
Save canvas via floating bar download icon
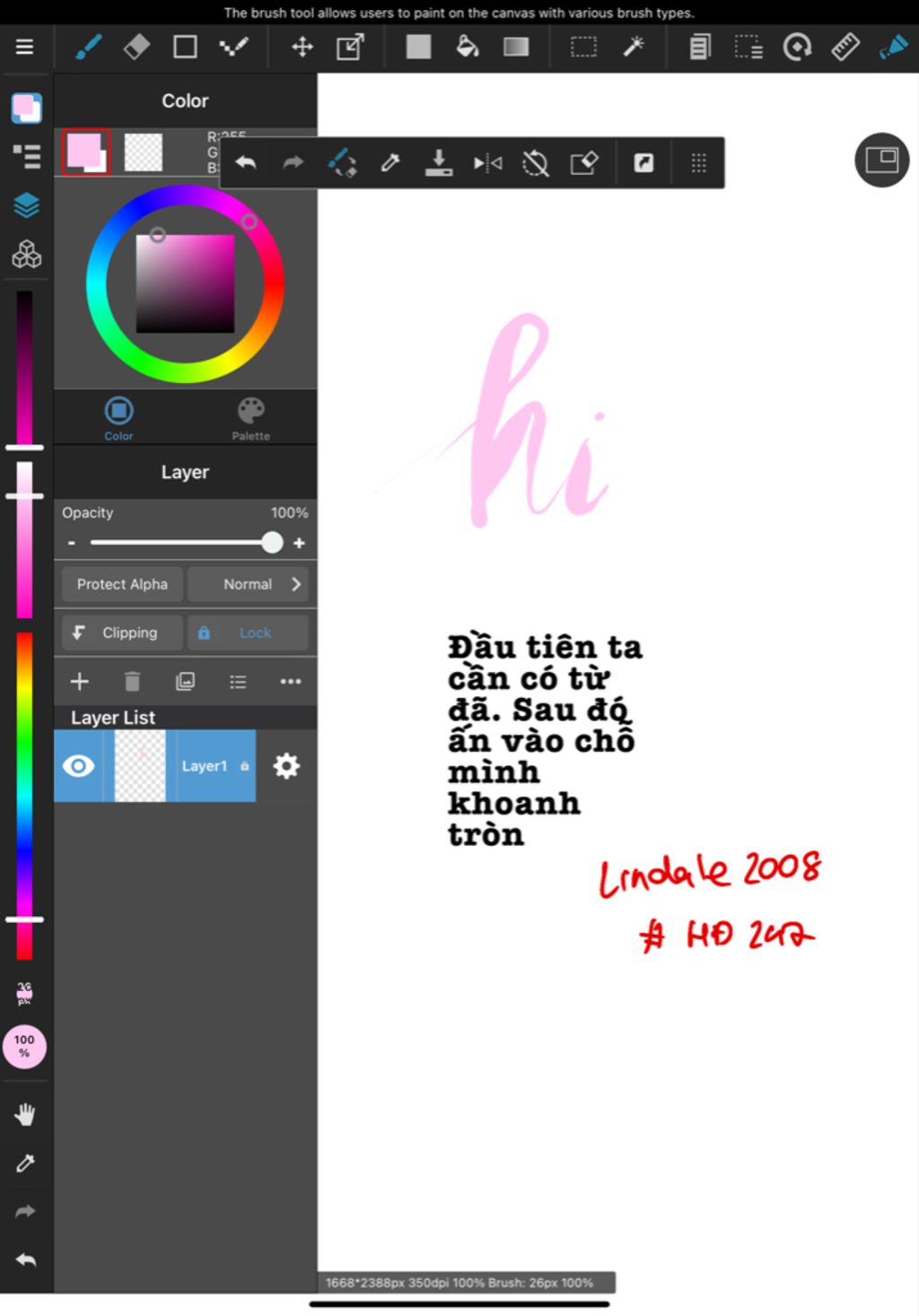[x=439, y=162]
